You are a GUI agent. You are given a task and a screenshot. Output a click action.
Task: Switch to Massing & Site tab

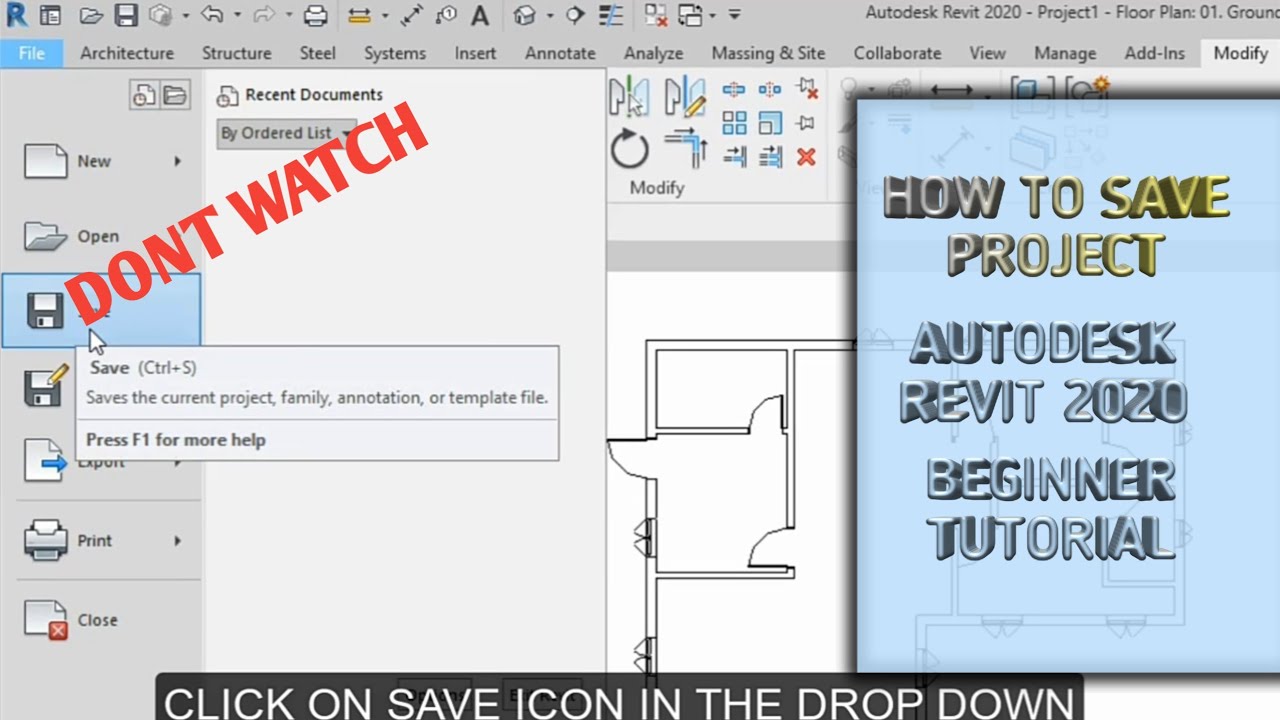(x=768, y=53)
